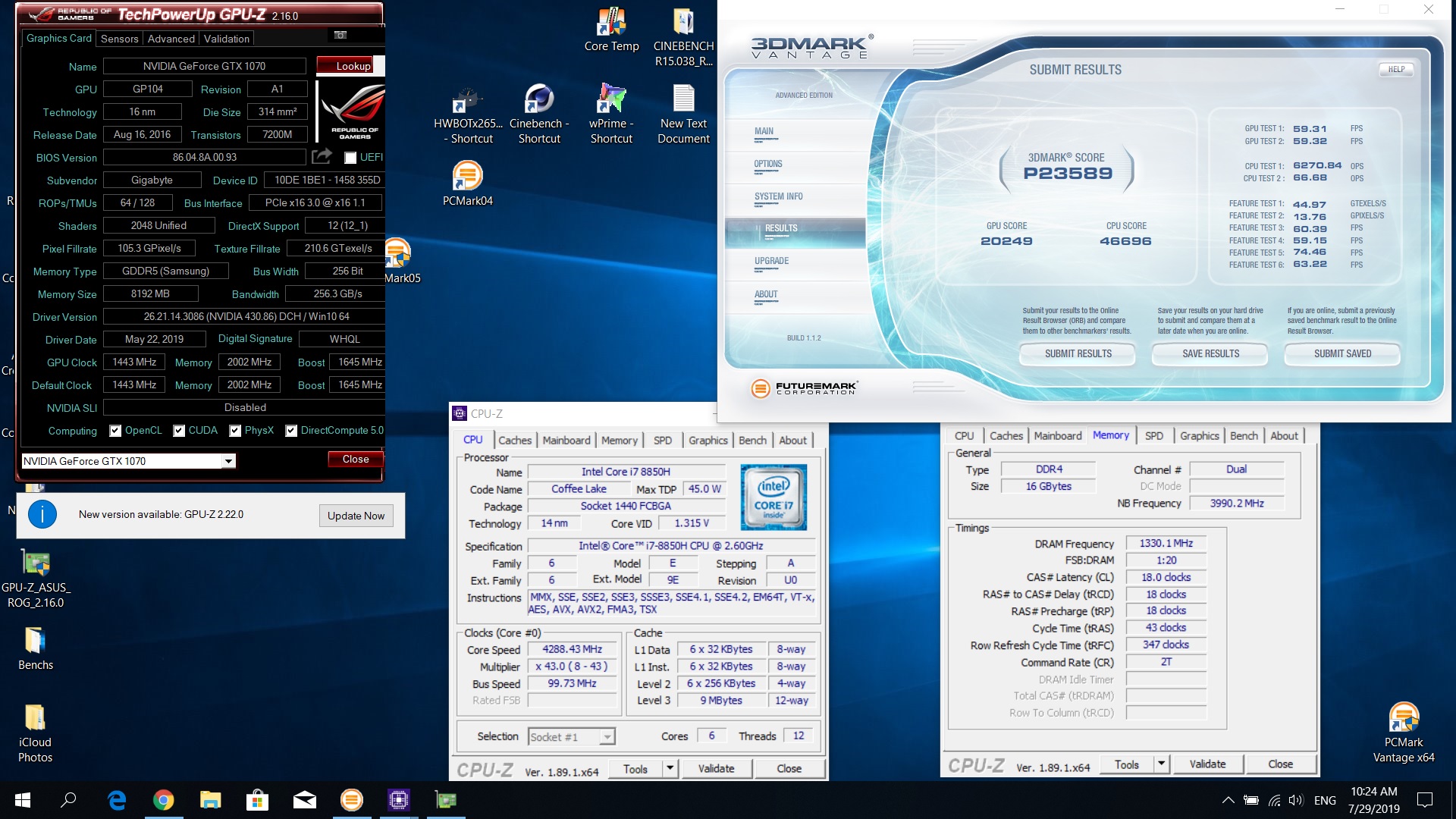Open Cinebench Shortcut desktop icon
Viewport: 1456px width, 819px height.
(539, 115)
